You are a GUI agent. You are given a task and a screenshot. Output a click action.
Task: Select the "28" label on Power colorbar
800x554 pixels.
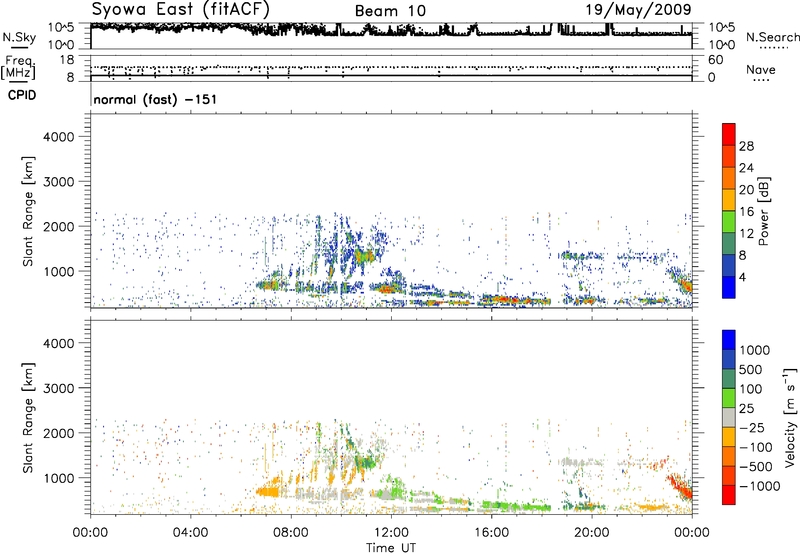point(746,146)
